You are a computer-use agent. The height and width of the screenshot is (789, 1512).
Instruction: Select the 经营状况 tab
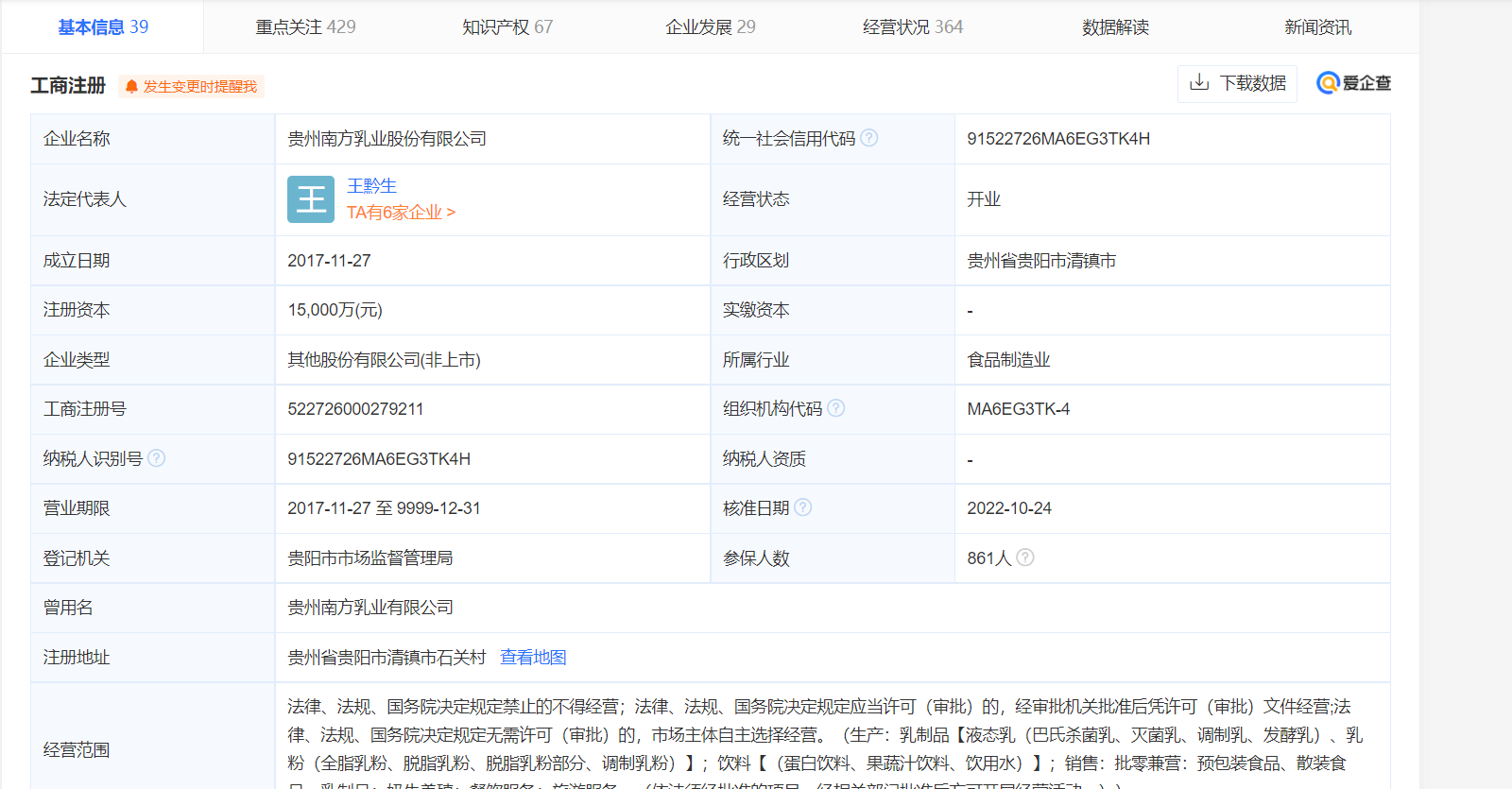(912, 27)
